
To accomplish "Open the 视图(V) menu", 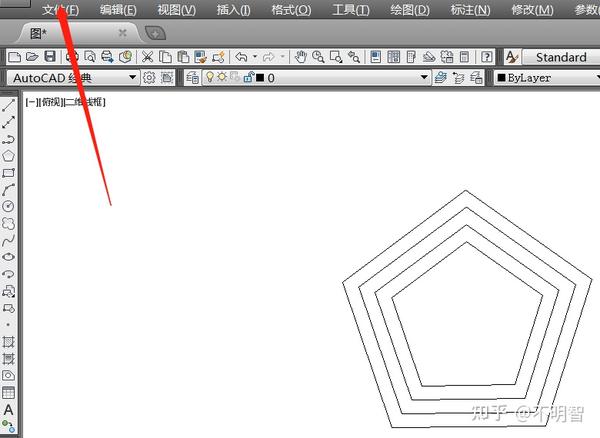I will [x=176, y=10].
